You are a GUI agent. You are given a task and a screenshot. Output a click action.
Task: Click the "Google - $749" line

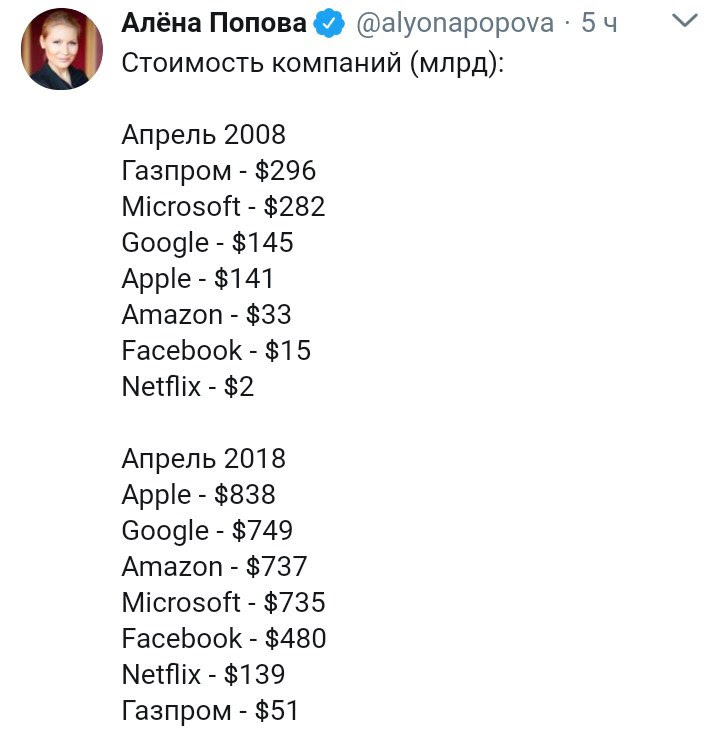click(x=207, y=531)
